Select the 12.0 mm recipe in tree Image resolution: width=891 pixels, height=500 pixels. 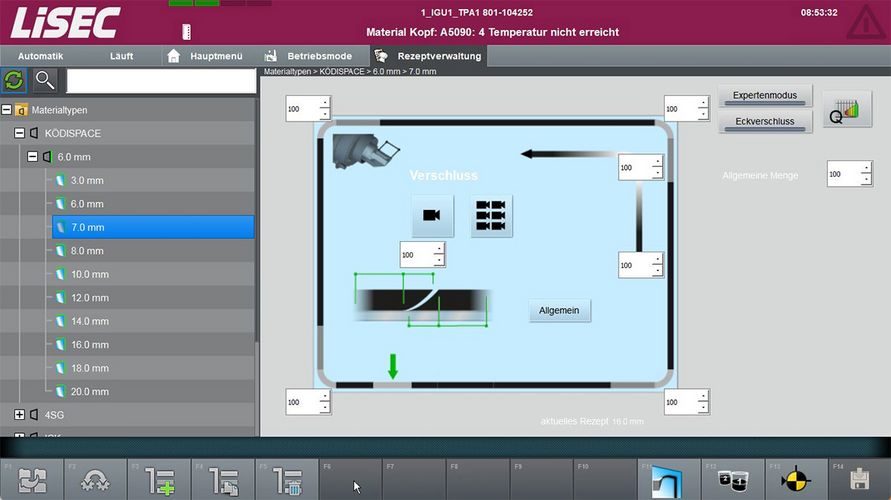90,298
